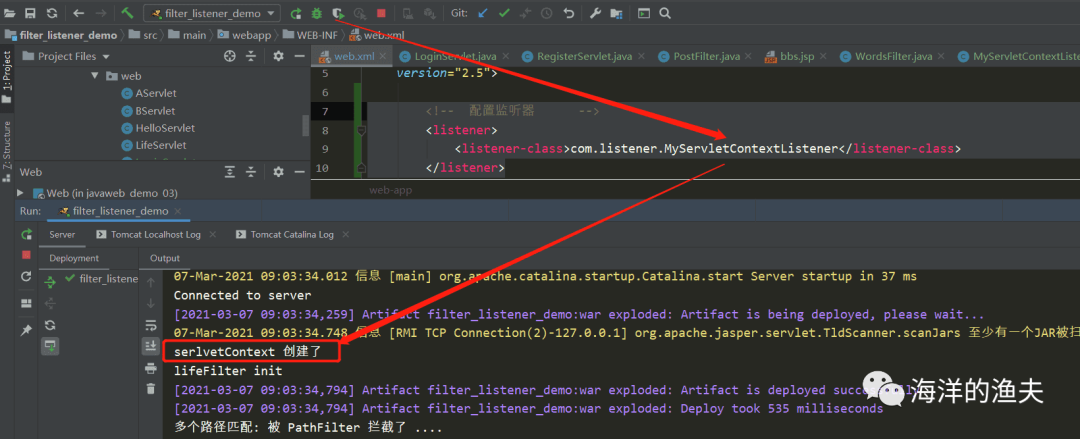1080x439 pixels.
Task: Select LifeServlet in project tree
Action: click(154, 145)
